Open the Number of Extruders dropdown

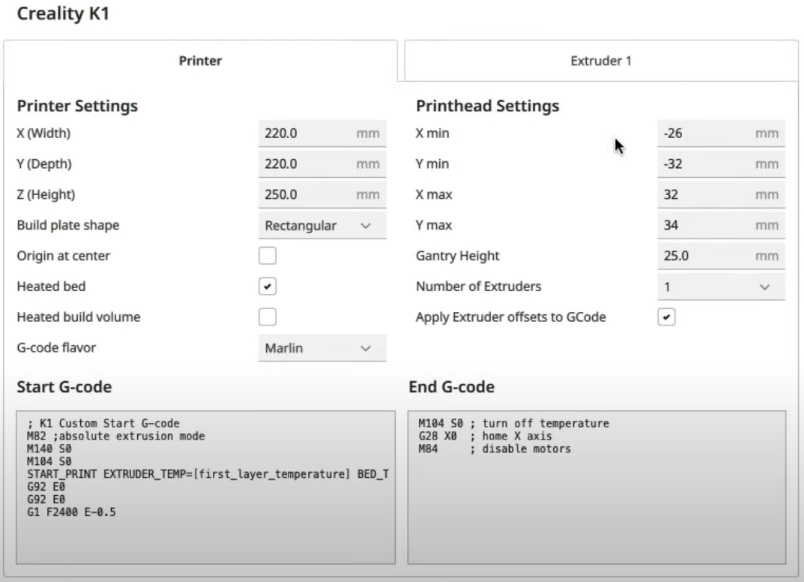[x=721, y=287]
